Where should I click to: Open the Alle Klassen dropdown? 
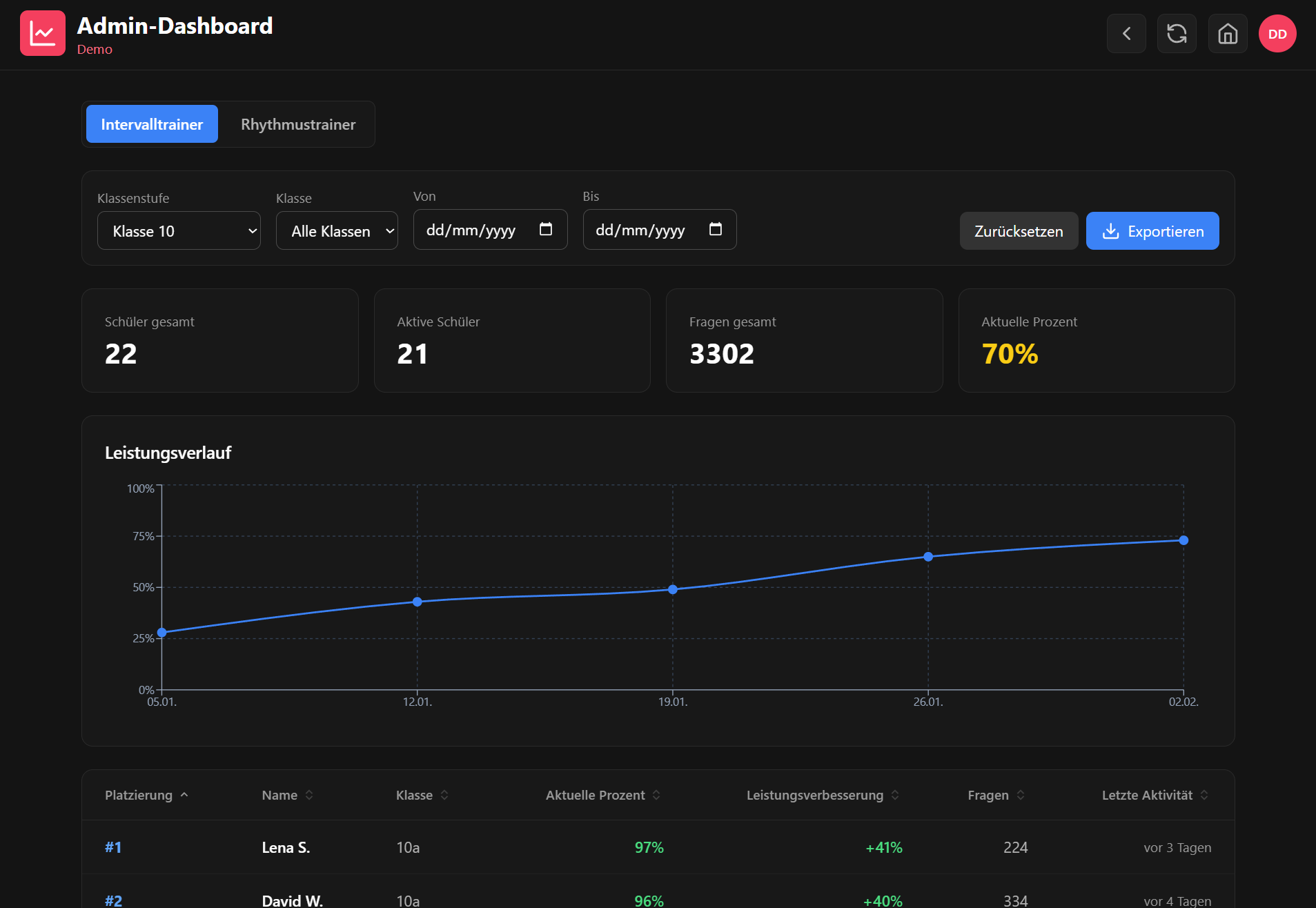pos(337,230)
